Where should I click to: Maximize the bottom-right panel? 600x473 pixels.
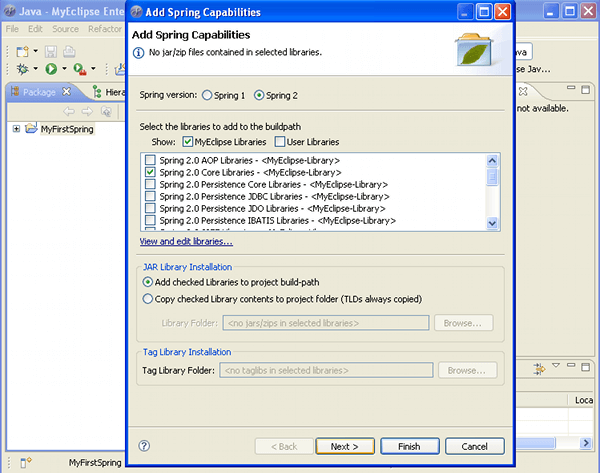[x=585, y=367]
